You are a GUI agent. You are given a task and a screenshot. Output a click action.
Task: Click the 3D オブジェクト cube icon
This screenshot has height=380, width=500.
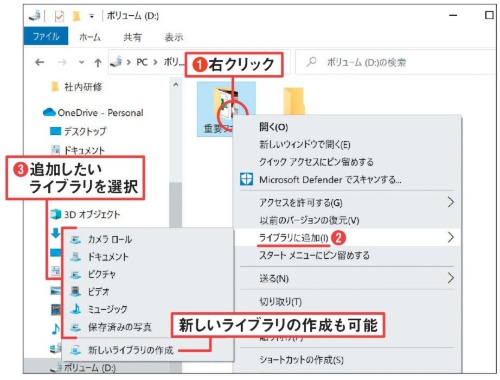click(55, 214)
